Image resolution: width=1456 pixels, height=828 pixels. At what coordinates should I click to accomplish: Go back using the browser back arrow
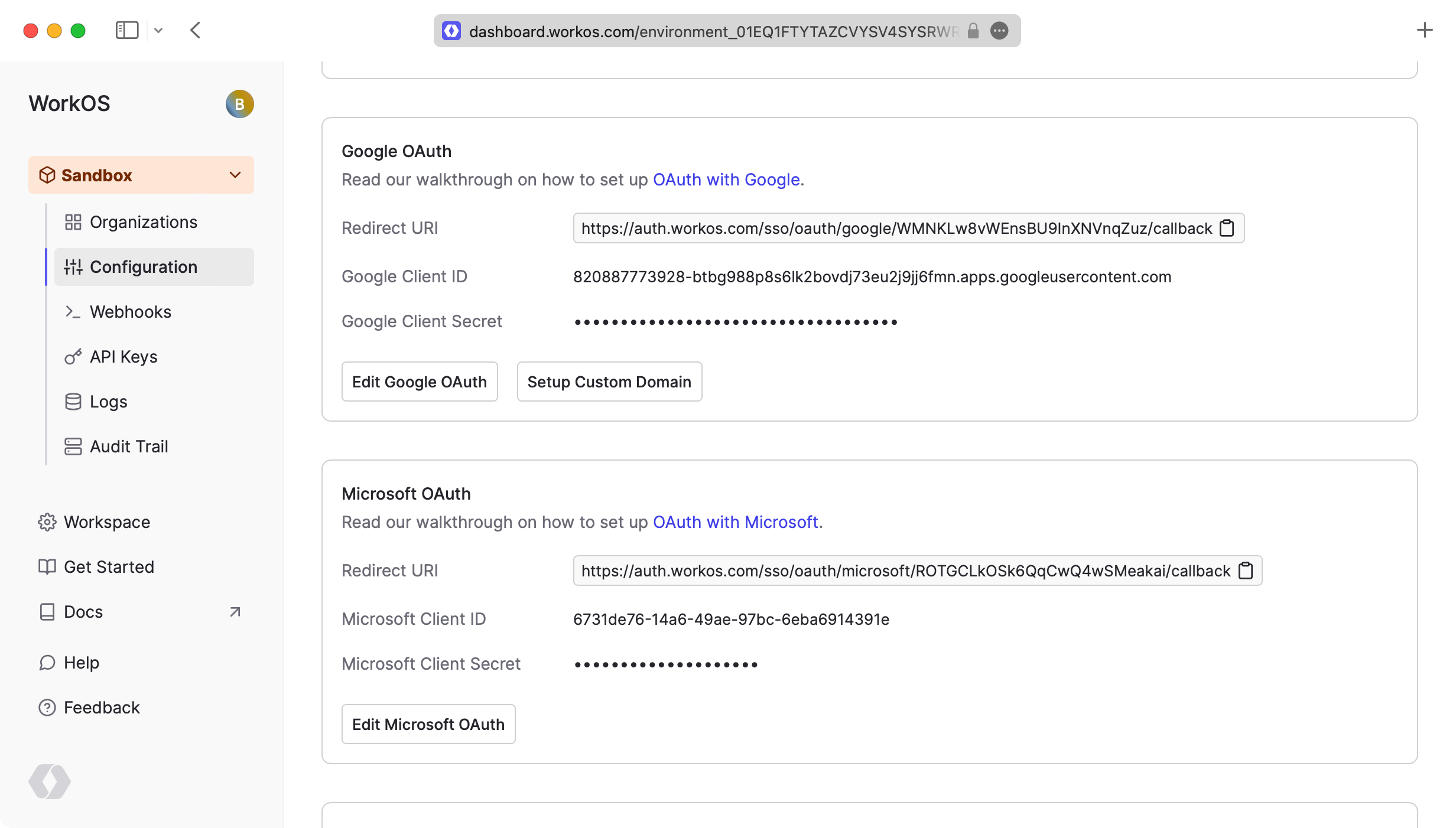pyautogui.click(x=196, y=30)
